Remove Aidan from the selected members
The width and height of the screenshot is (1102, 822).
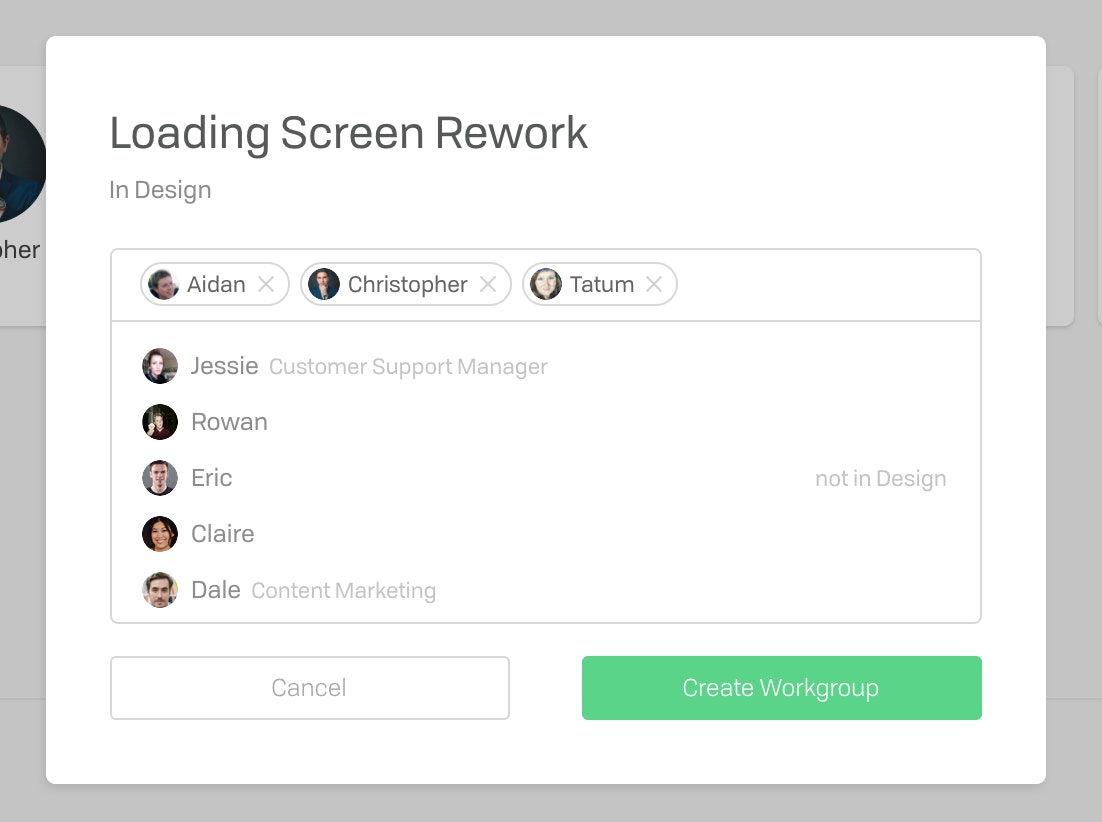coord(266,285)
